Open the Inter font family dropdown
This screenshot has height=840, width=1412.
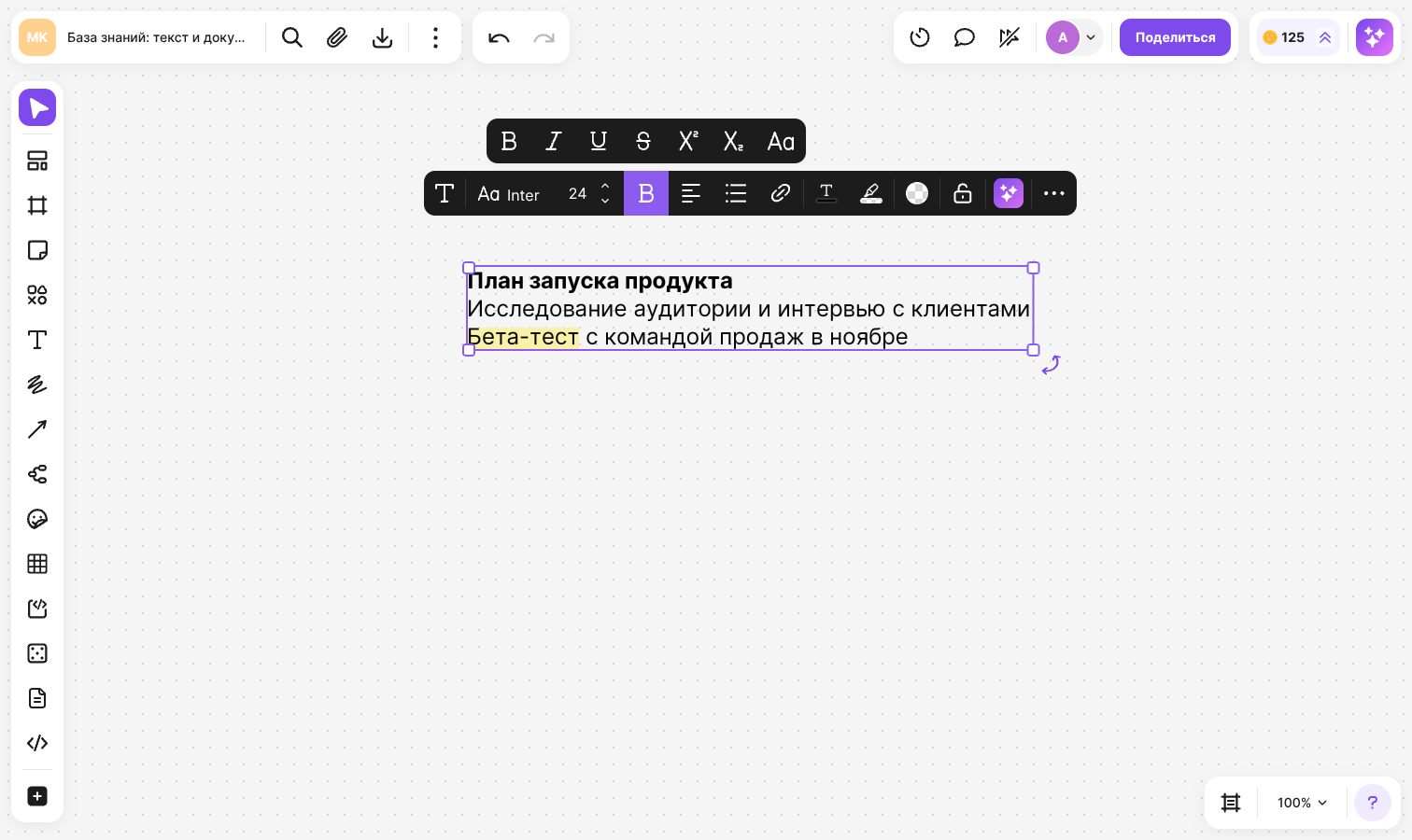[509, 193]
